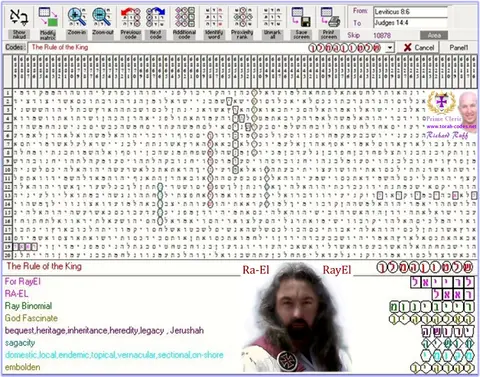Click the Save screen icon
480x377 pixels.
[x=301, y=17]
